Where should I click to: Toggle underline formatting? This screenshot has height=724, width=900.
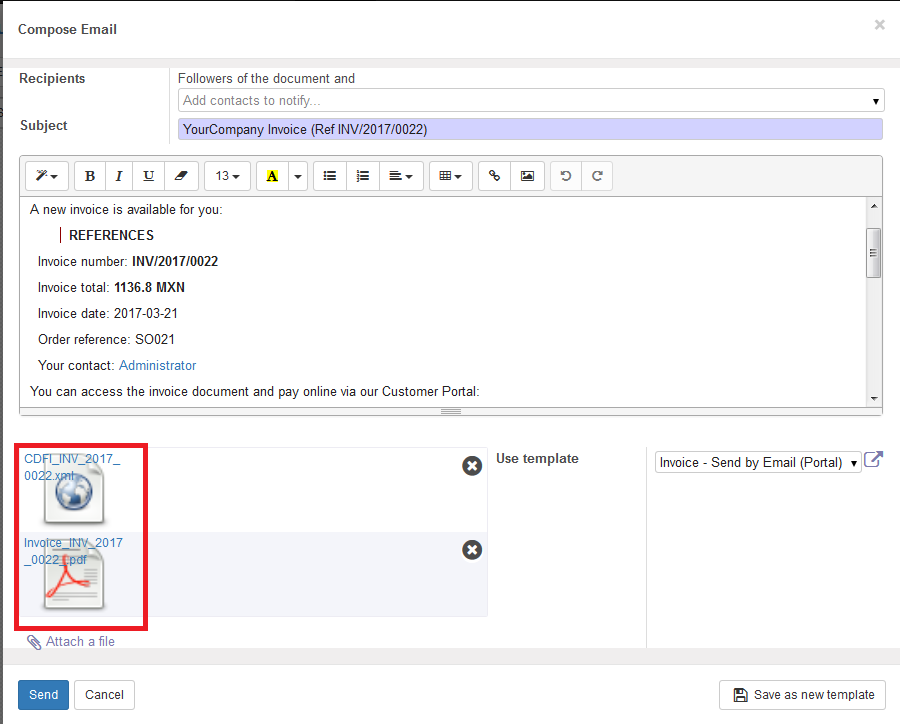click(148, 176)
